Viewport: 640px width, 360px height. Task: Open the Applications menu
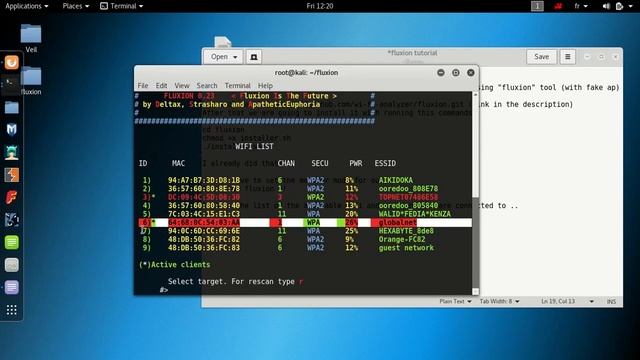point(27,6)
